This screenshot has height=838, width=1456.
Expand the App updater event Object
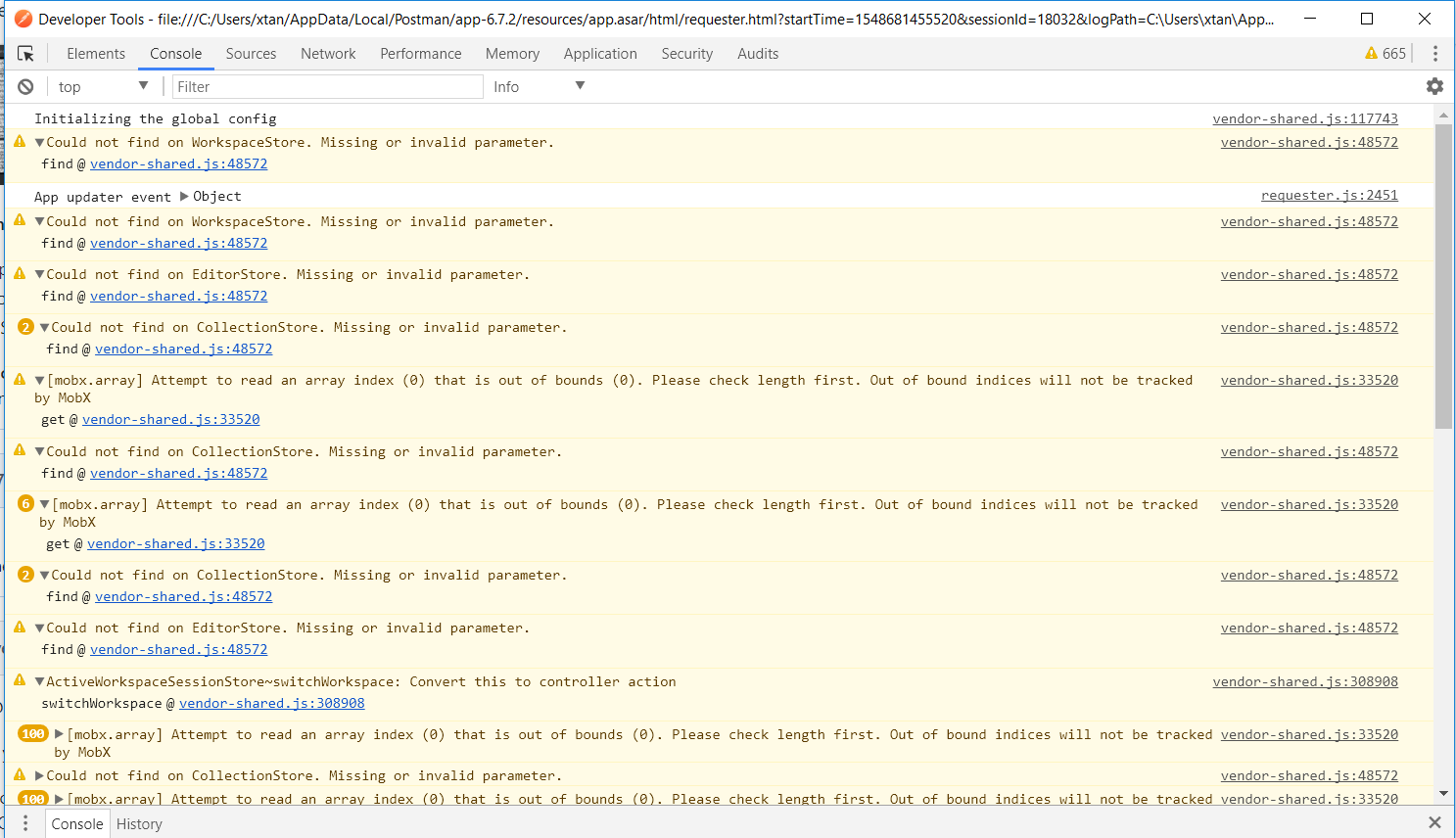coord(184,196)
